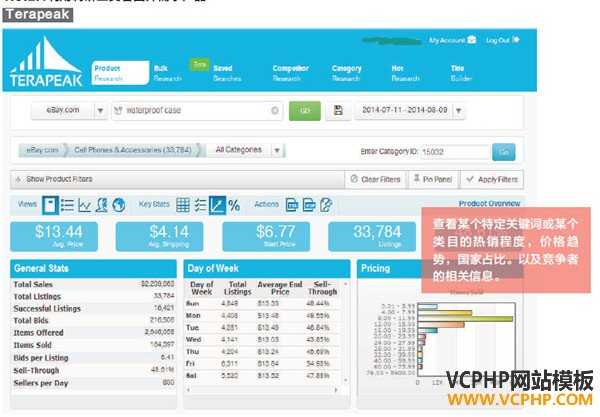Click the General Stats panel header
The height and width of the screenshot is (417, 600).
coord(93,269)
